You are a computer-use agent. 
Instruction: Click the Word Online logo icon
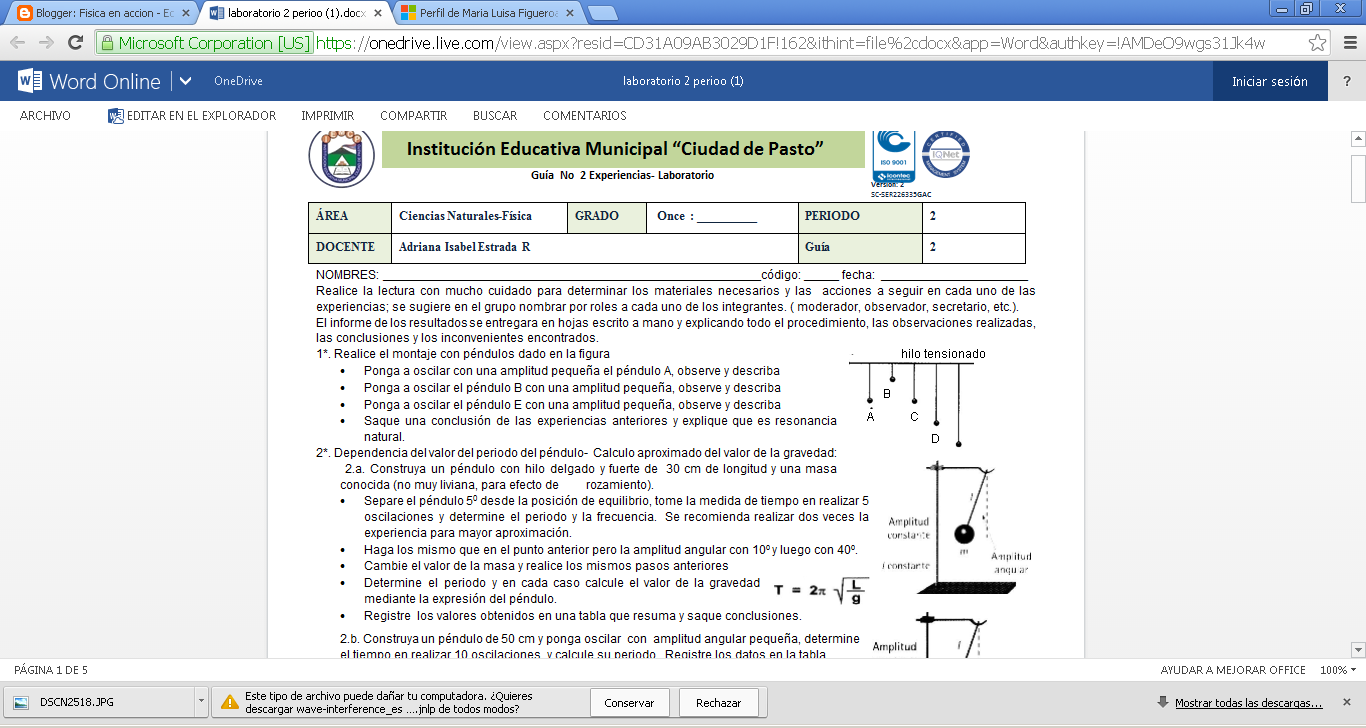point(29,81)
